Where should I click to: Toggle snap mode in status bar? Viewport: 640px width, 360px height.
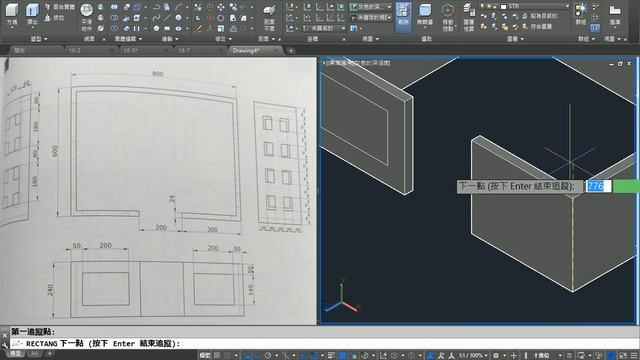point(227,356)
